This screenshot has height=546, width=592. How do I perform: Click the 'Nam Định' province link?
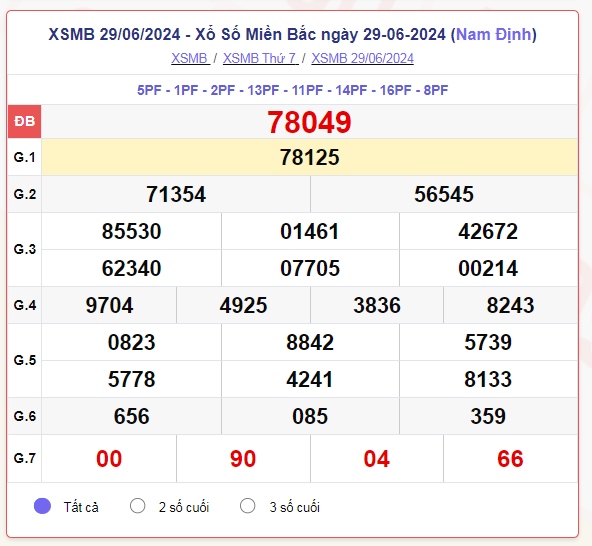tap(494, 34)
